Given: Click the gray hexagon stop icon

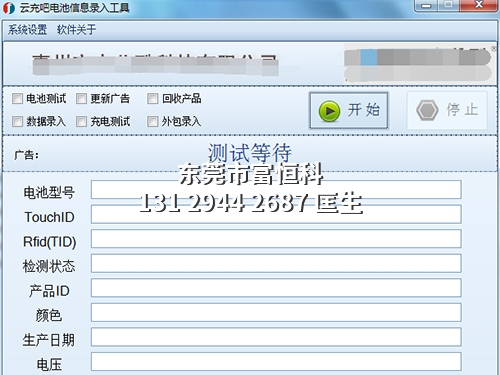Looking at the screenshot, I should click(427, 110).
